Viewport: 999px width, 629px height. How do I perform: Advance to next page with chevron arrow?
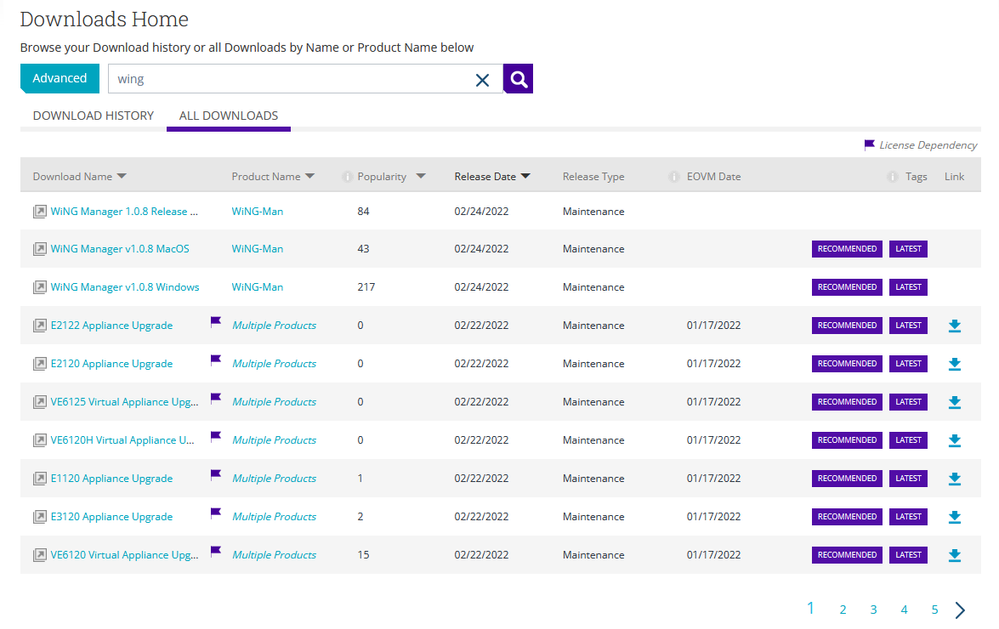(960, 610)
